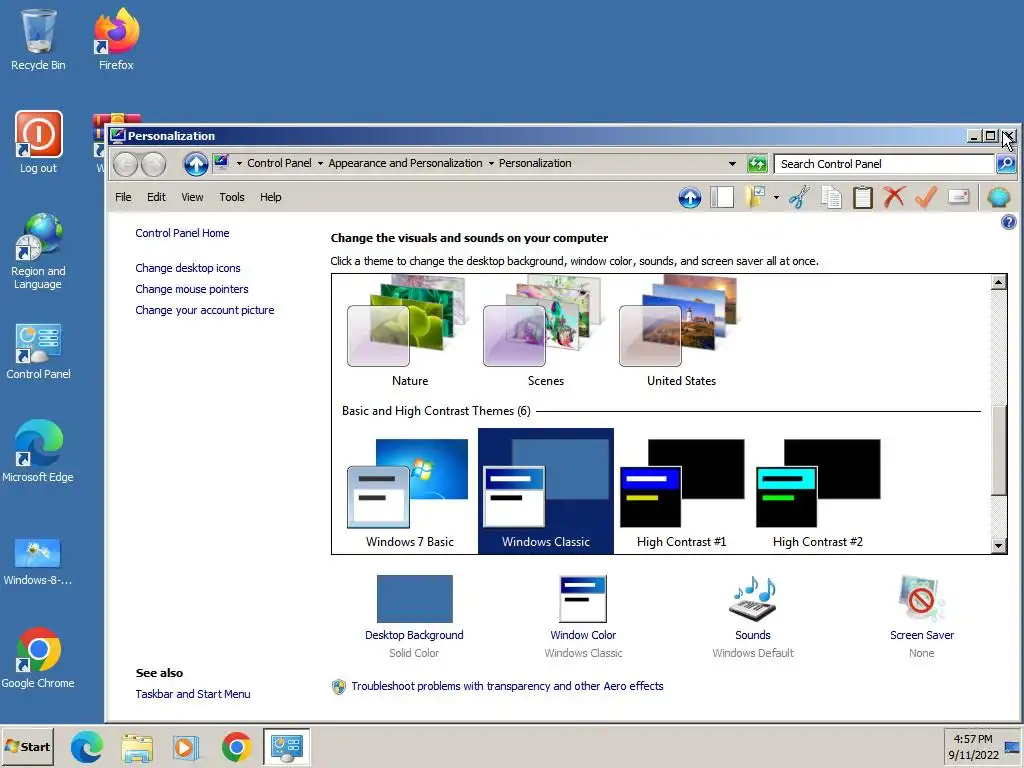Viewport: 1024px width, 768px height.
Task: Expand Appearance and Personalization breadcrumb arrow
Action: (491, 163)
